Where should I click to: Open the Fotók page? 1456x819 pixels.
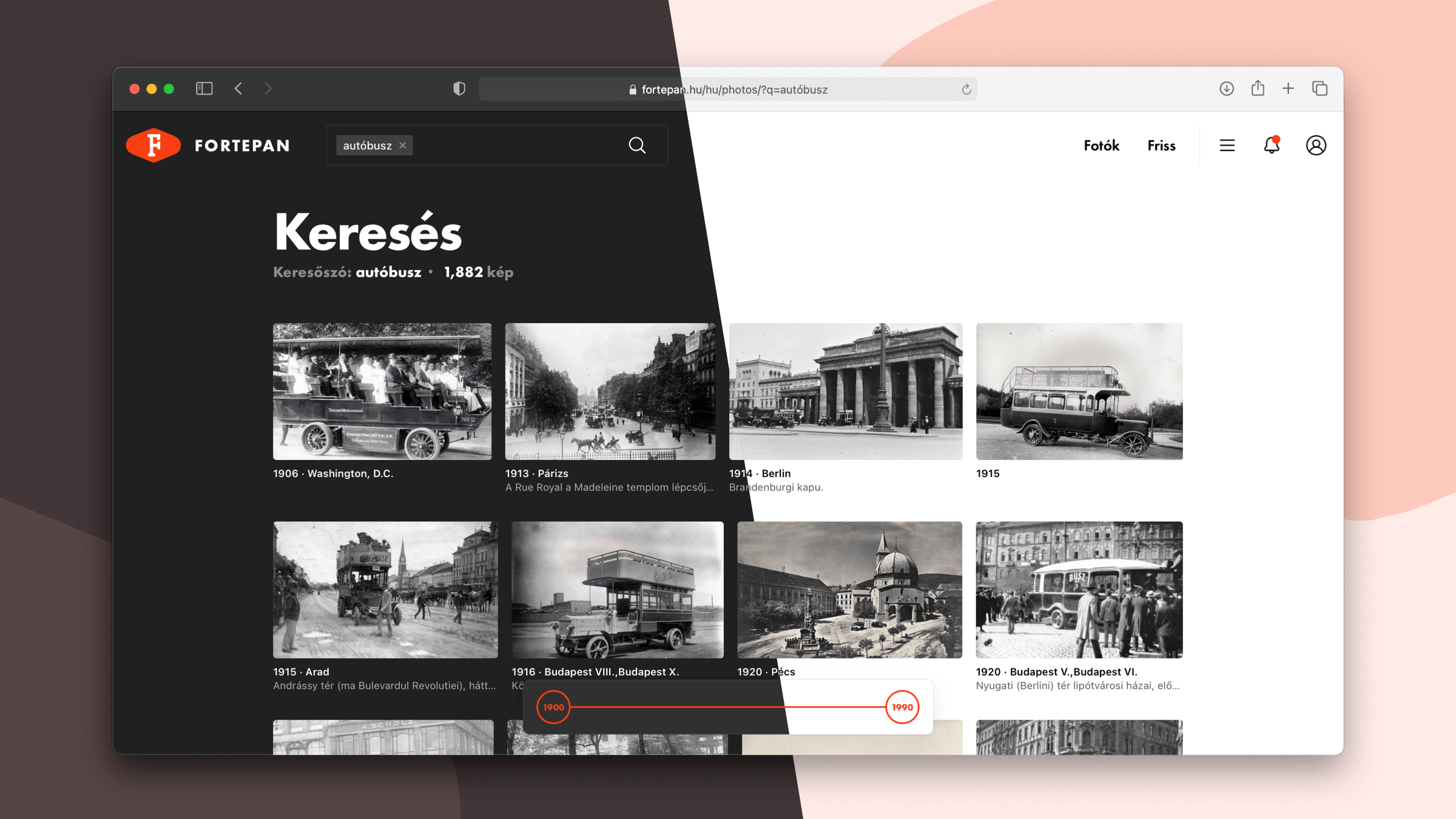tap(1101, 146)
